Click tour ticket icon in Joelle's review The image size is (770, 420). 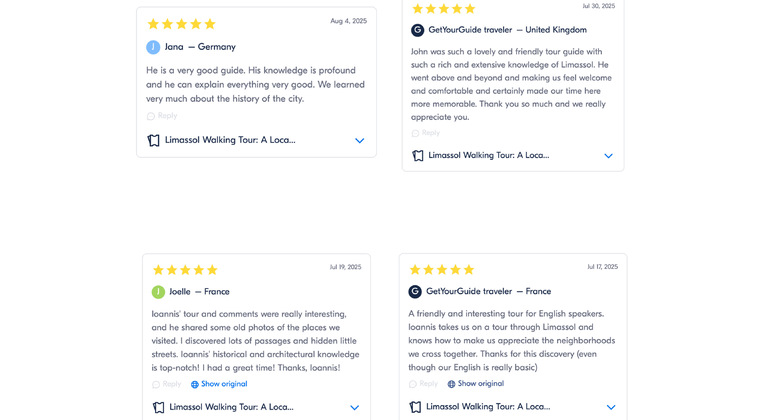click(158, 407)
